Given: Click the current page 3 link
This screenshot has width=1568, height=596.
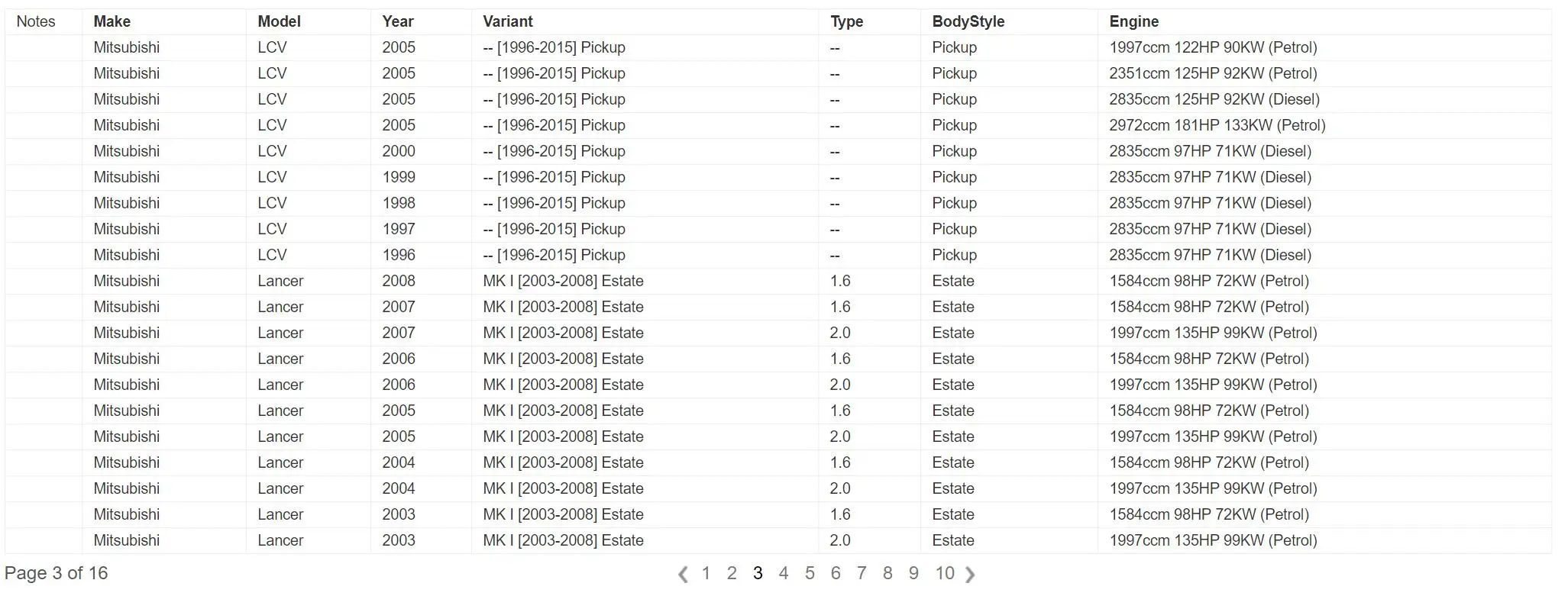Looking at the screenshot, I should [758, 573].
